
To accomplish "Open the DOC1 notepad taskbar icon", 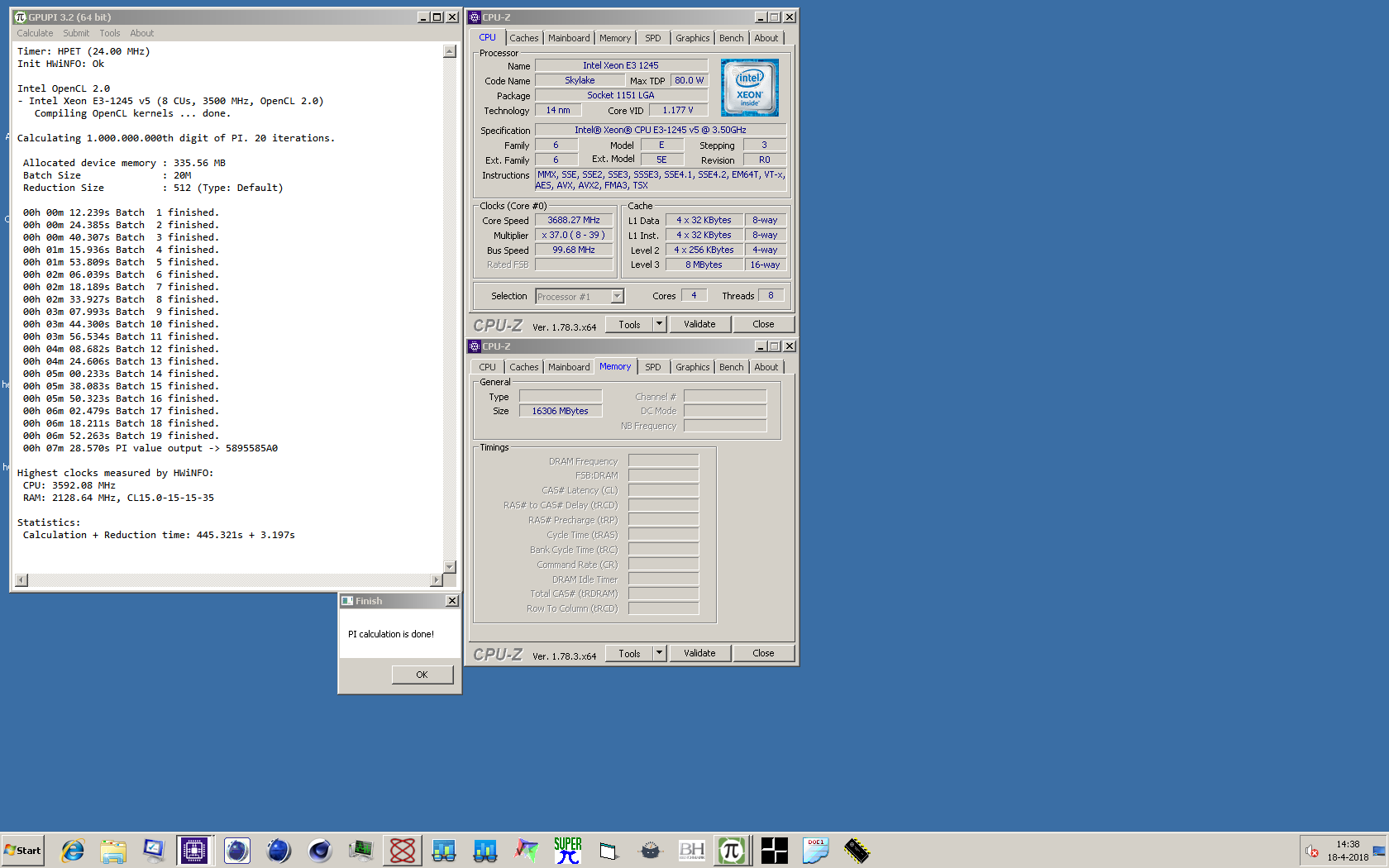I will pyautogui.click(x=815, y=850).
